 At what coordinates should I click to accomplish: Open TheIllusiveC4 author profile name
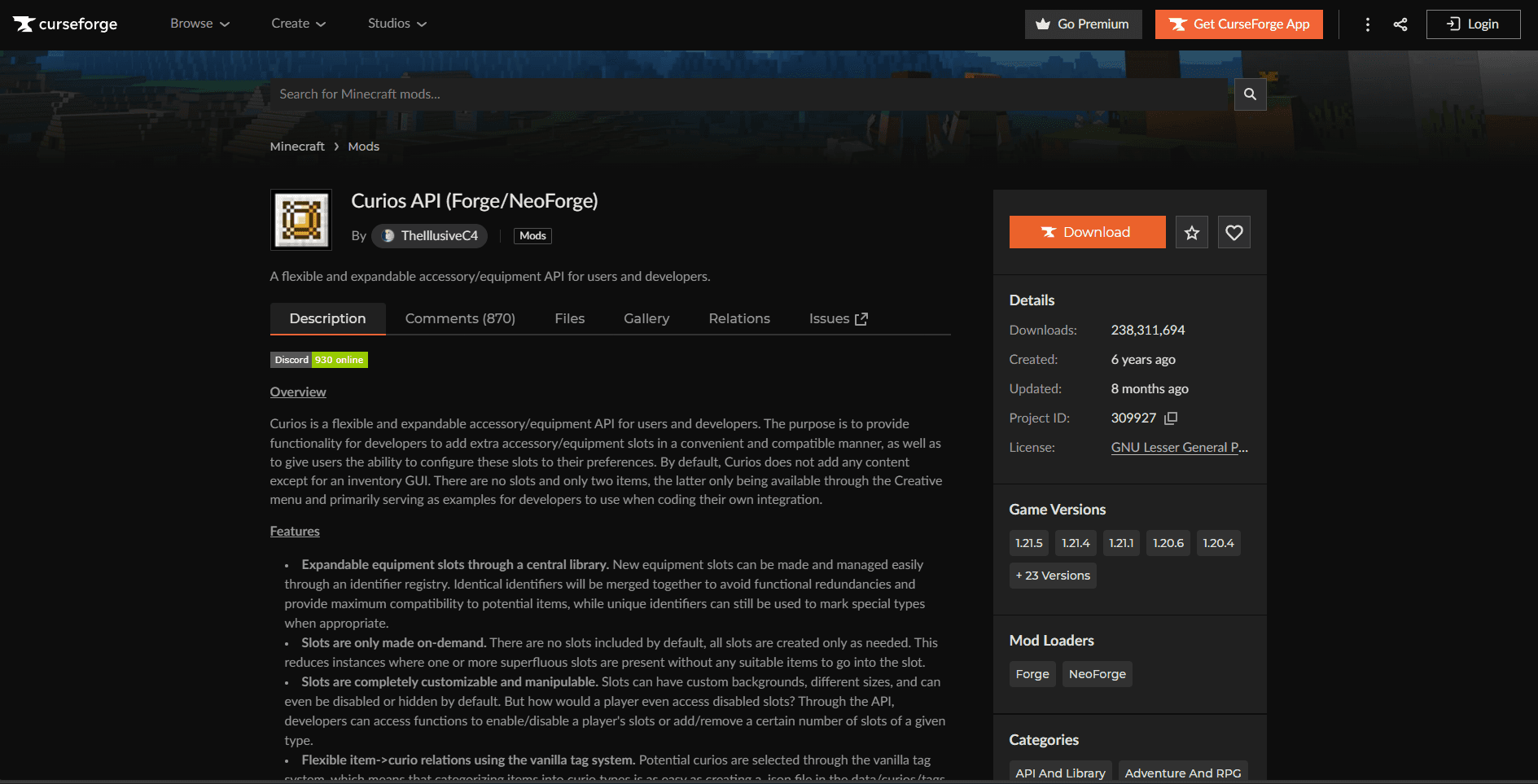coord(440,236)
